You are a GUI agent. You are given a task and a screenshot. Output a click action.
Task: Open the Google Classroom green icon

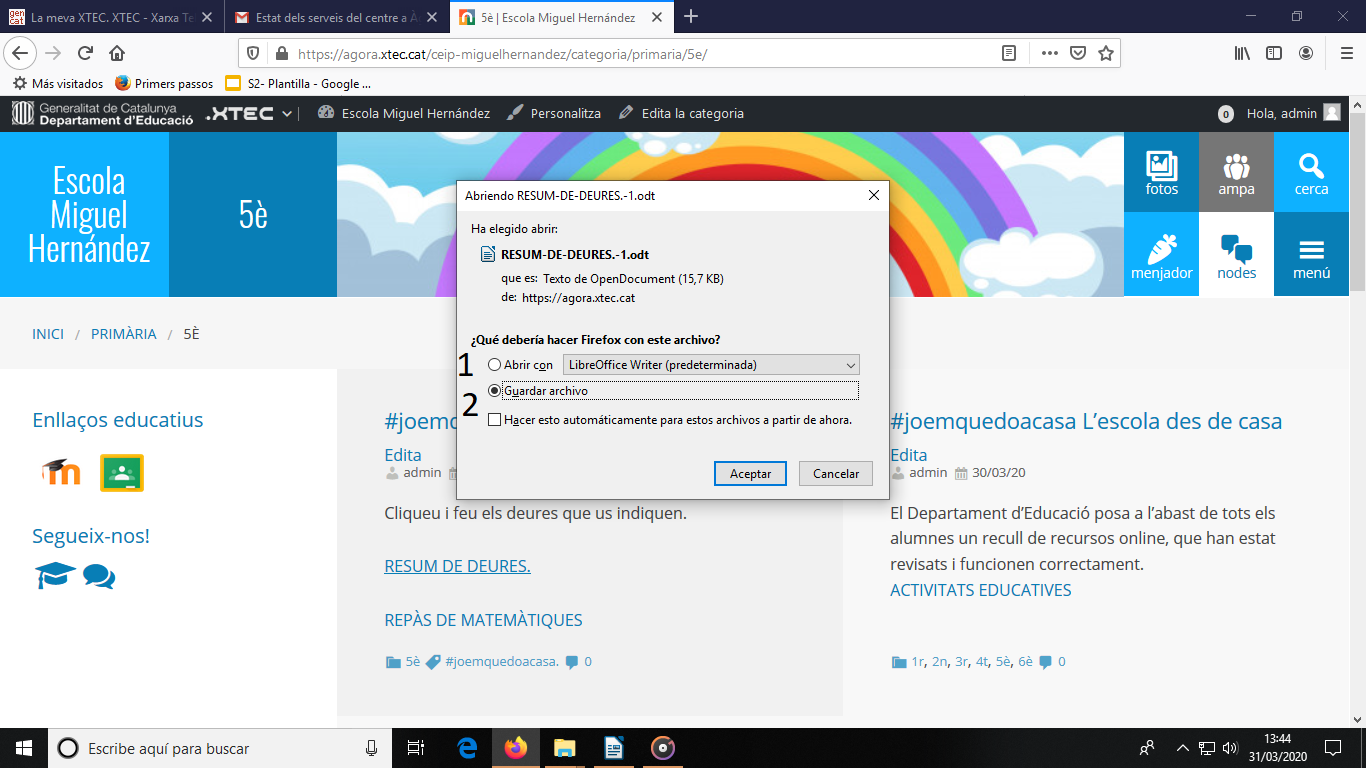(x=122, y=472)
